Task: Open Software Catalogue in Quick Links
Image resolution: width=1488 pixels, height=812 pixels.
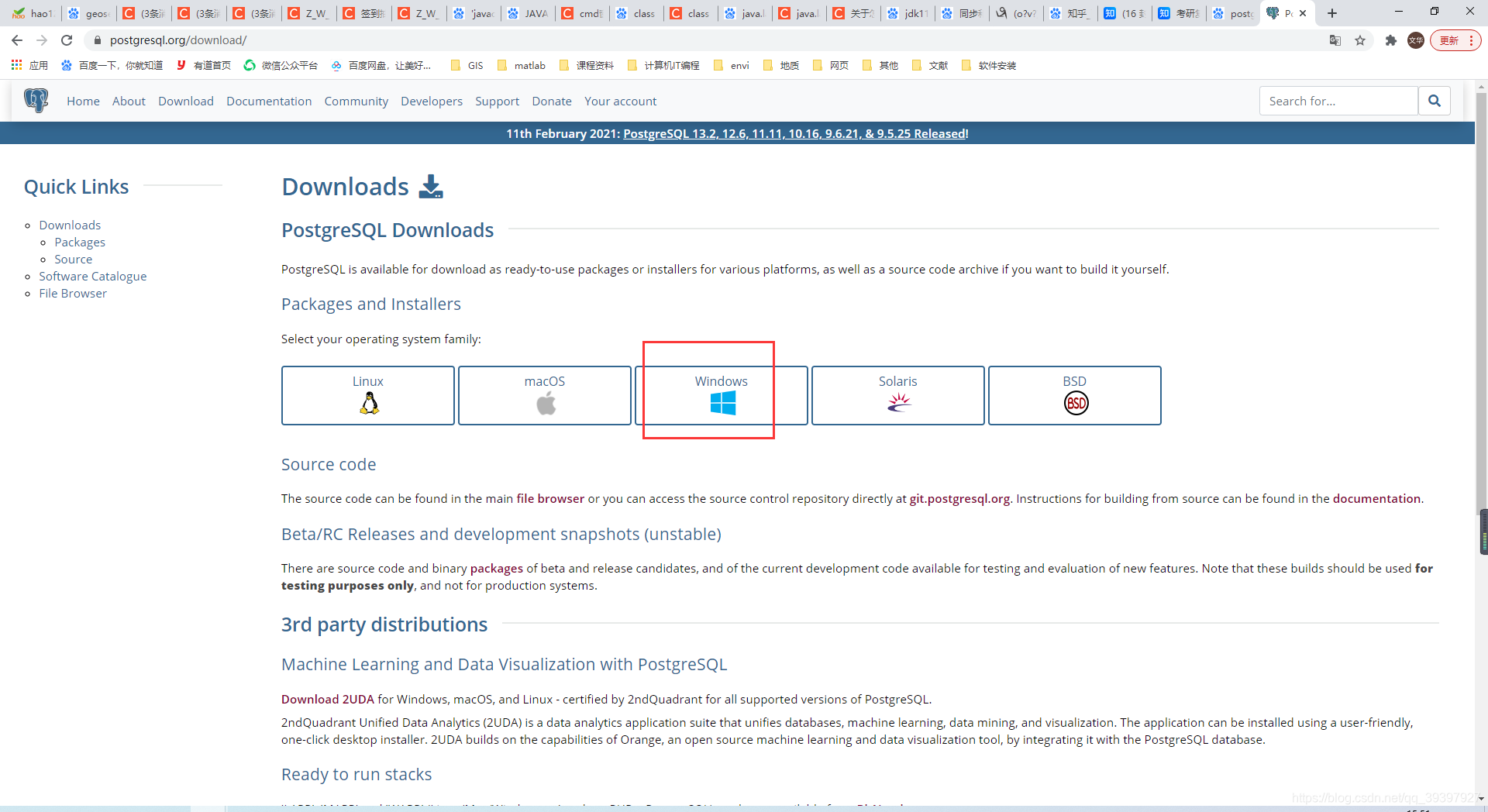Action: point(93,276)
